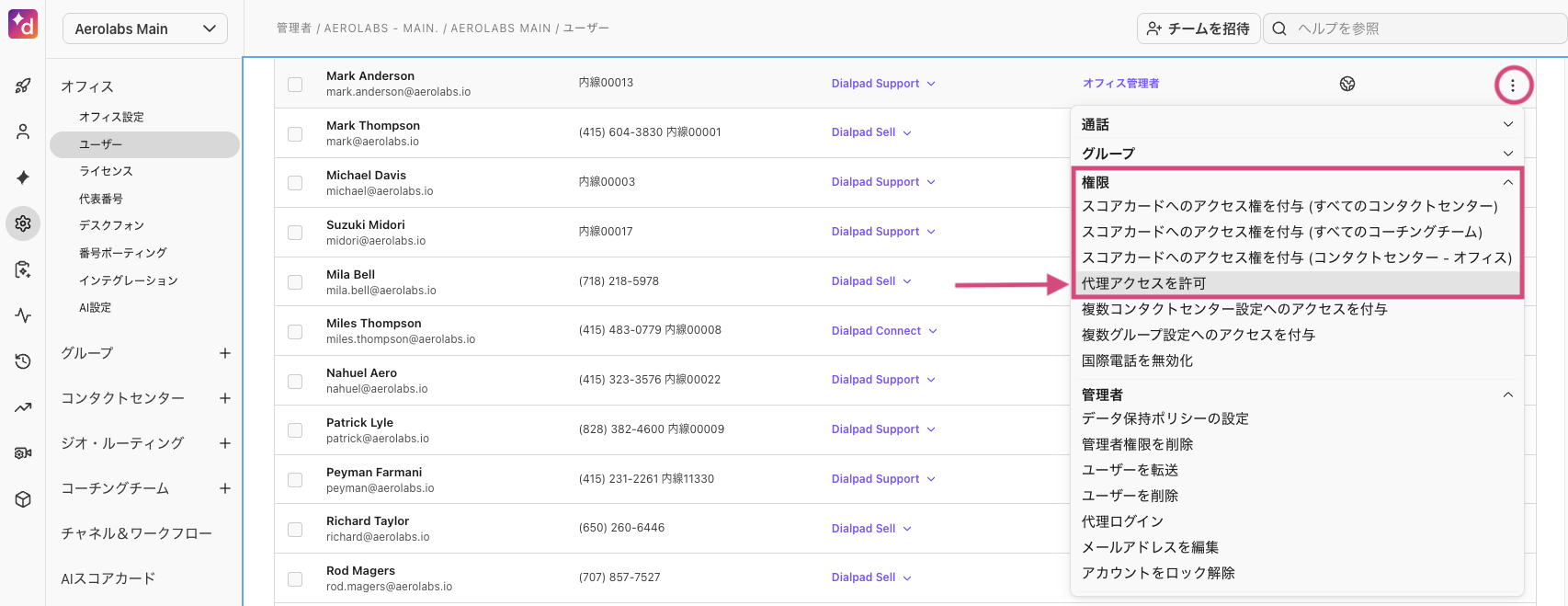The image size is (1568, 606).
Task: Click the three-dot menu for Mark Anderson
Action: [x=1513, y=85]
